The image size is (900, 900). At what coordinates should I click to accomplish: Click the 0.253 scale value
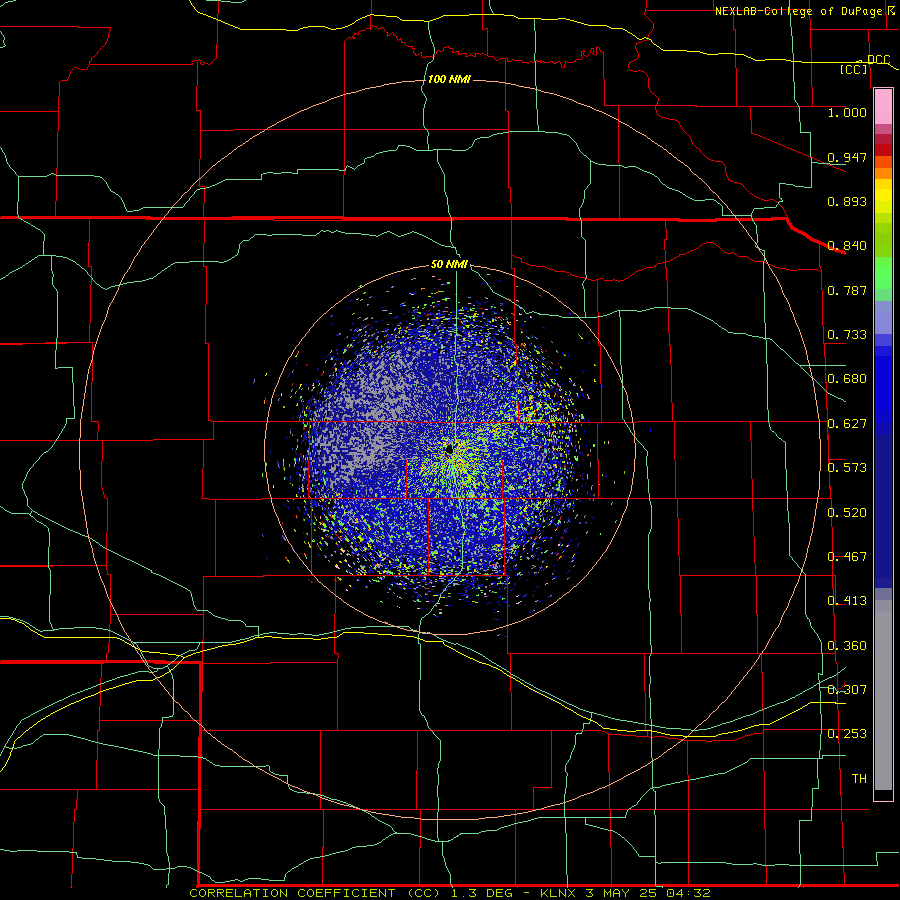[847, 734]
